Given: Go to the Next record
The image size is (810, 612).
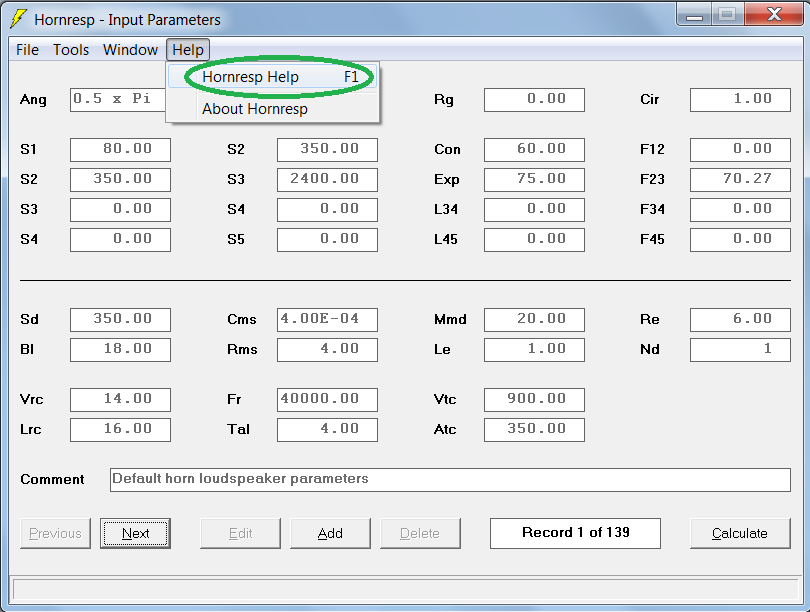Looking at the screenshot, I should [x=135, y=533].
